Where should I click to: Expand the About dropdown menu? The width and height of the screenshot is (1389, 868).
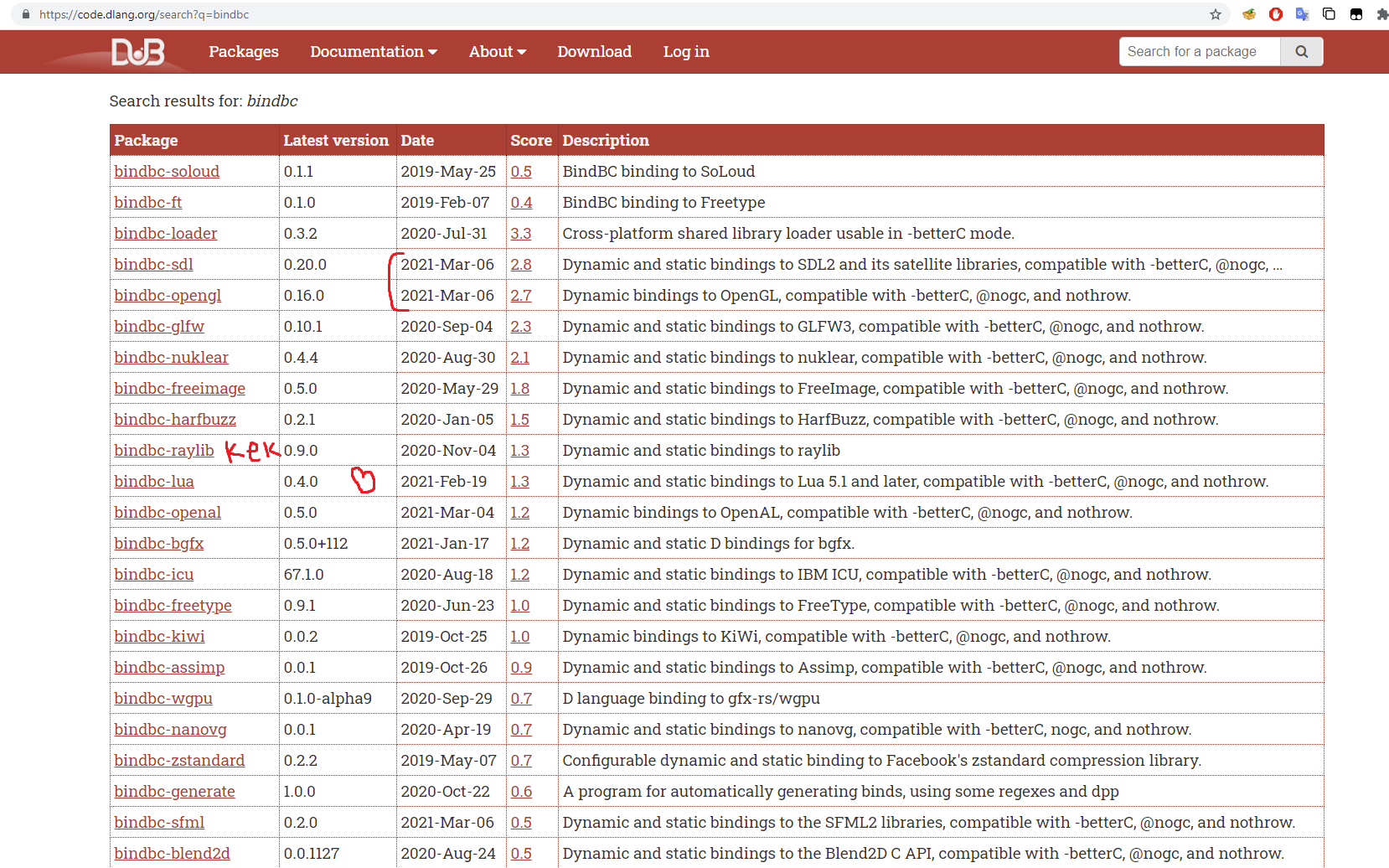pos(498,52)
